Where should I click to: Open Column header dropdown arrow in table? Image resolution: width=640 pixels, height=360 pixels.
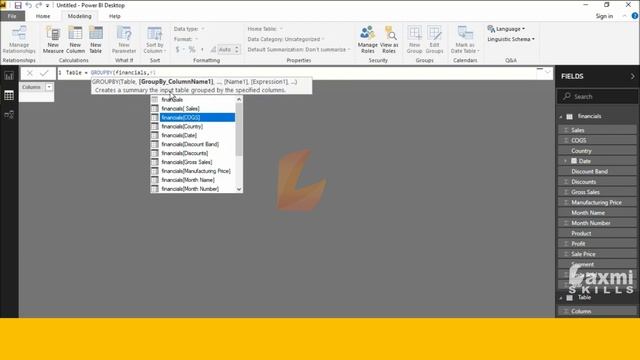tap(49, 87)
